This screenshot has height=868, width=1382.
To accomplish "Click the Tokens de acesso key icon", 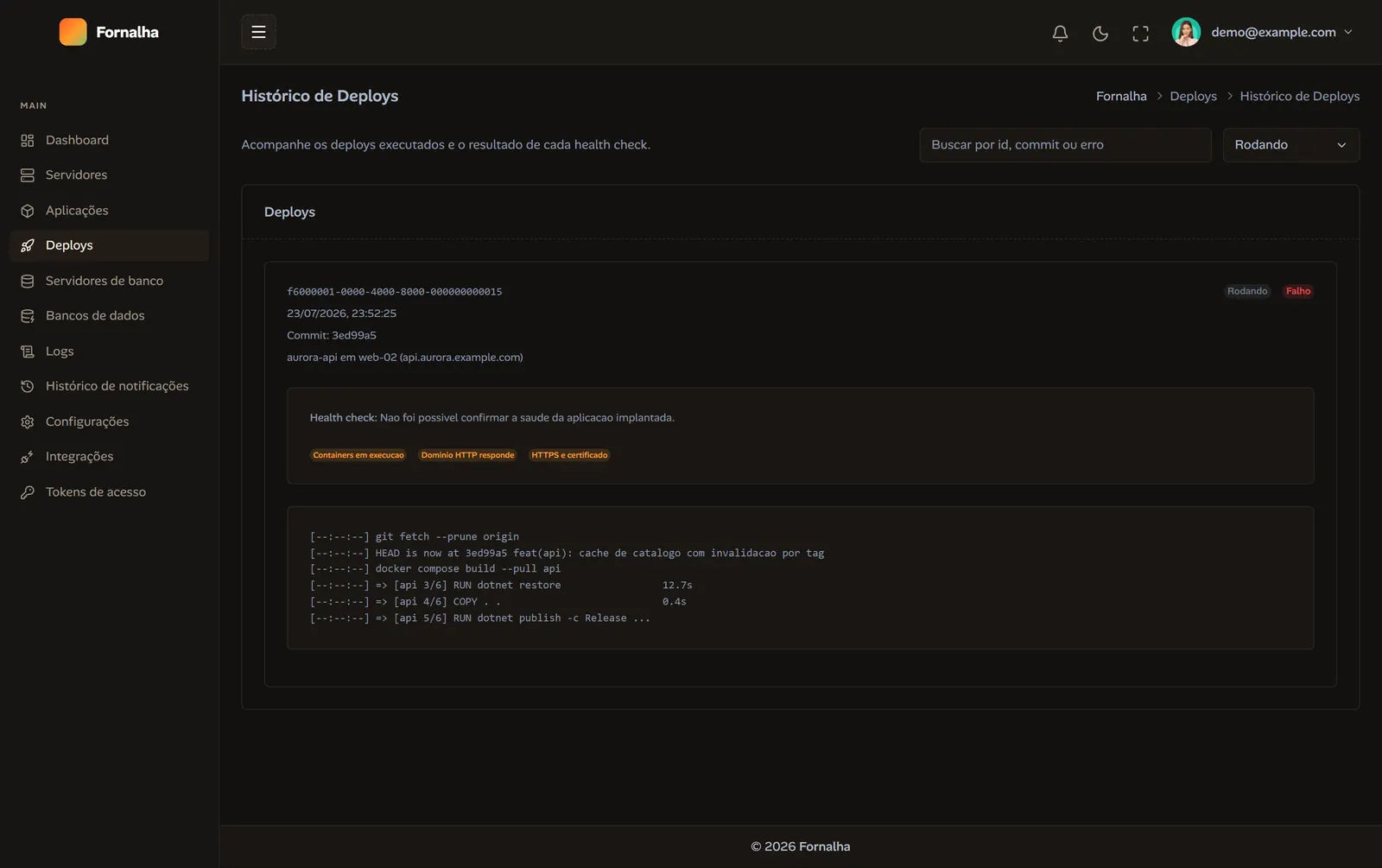I will pos(28,492).
